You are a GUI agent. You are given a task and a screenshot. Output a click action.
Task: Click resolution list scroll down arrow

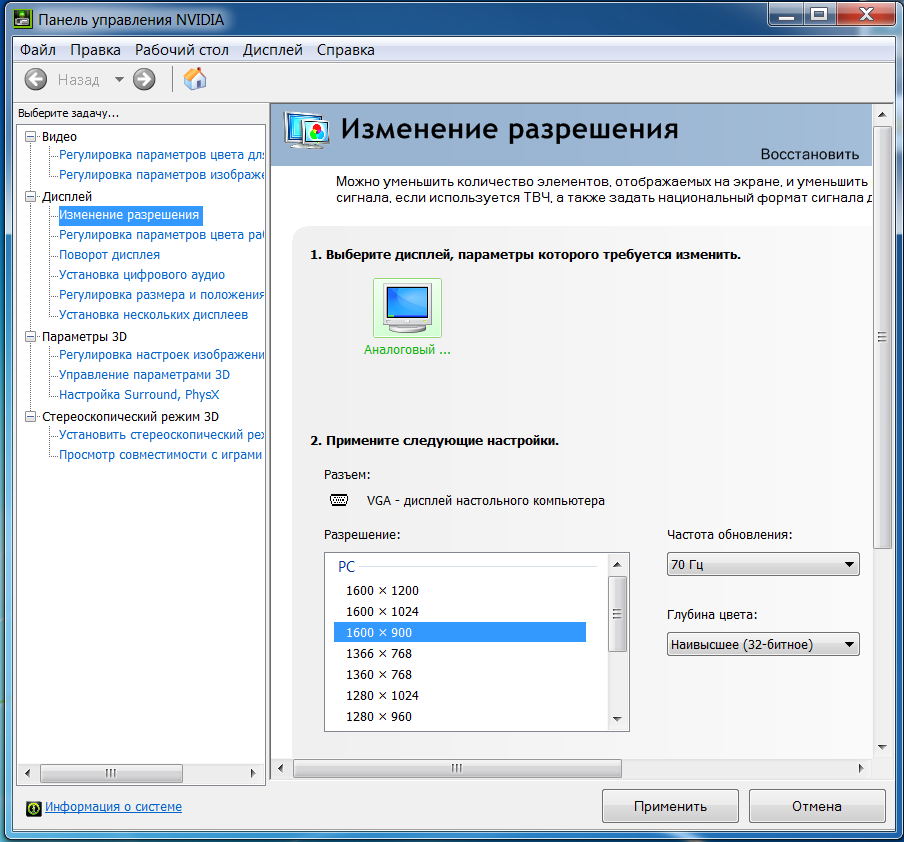(x=617, y=719)
